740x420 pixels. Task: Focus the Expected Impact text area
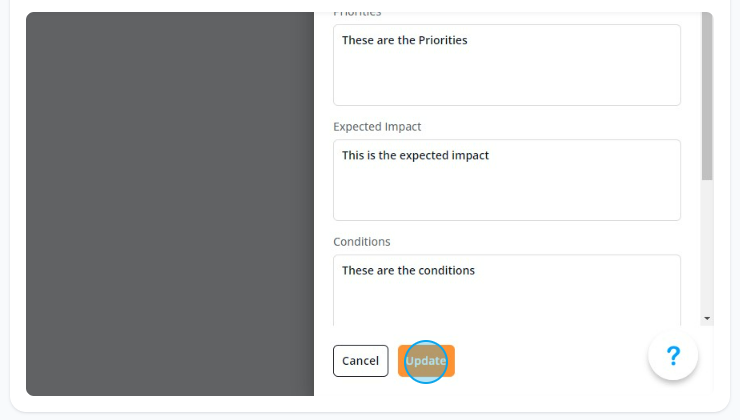pyautogui.click(x=507, y=180)
